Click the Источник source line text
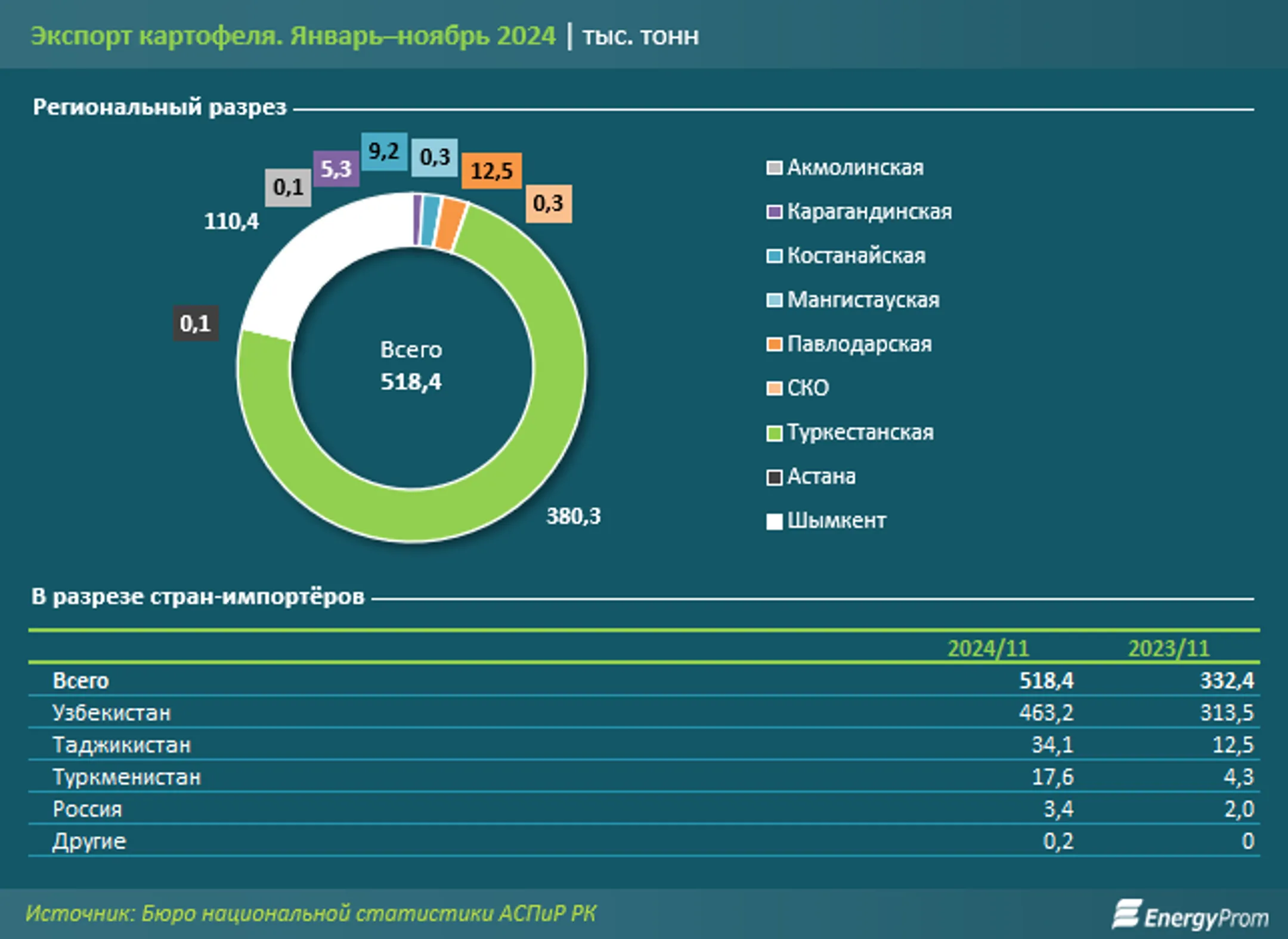 (311, 914)
